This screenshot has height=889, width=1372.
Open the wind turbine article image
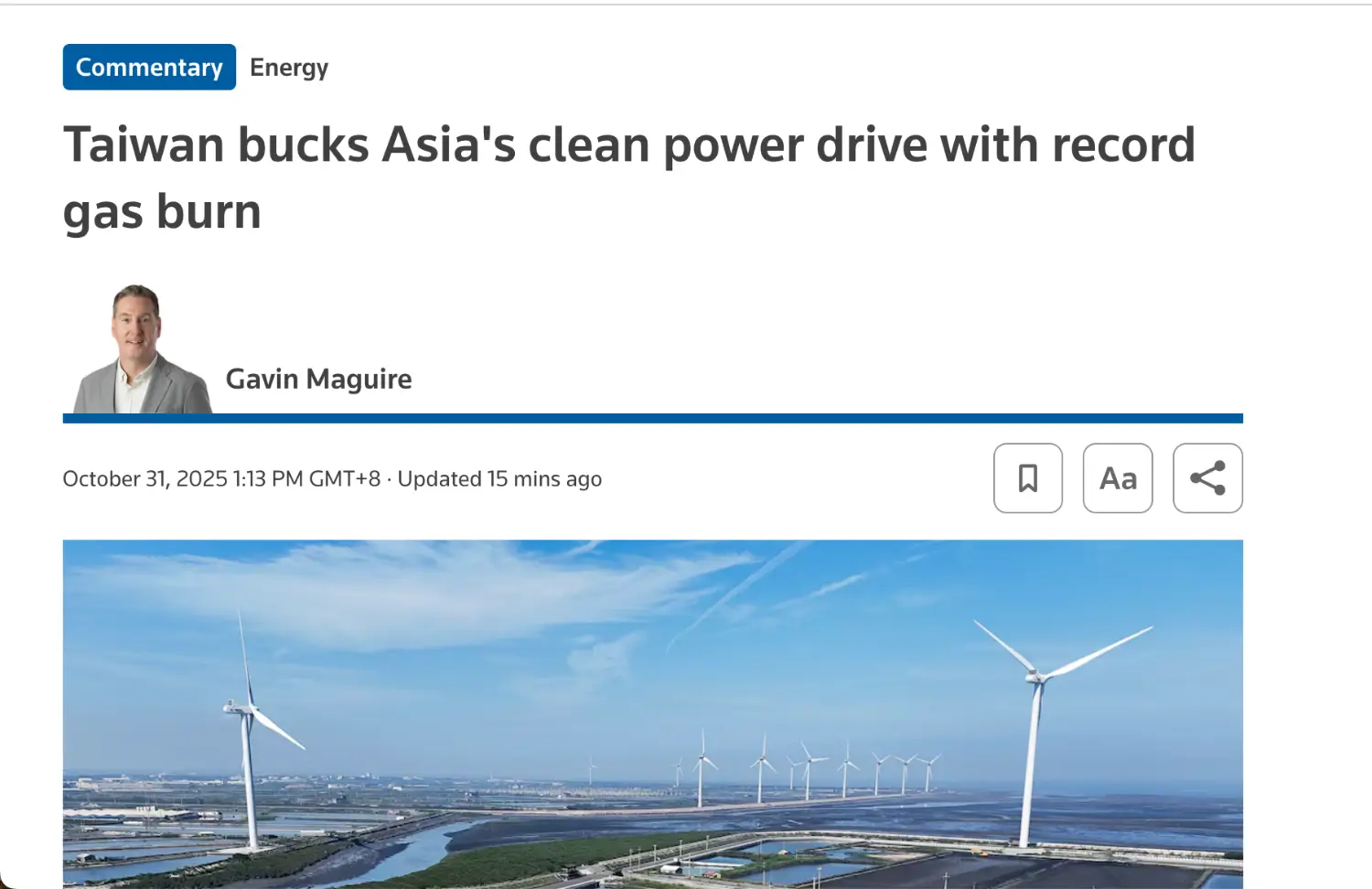653,713
